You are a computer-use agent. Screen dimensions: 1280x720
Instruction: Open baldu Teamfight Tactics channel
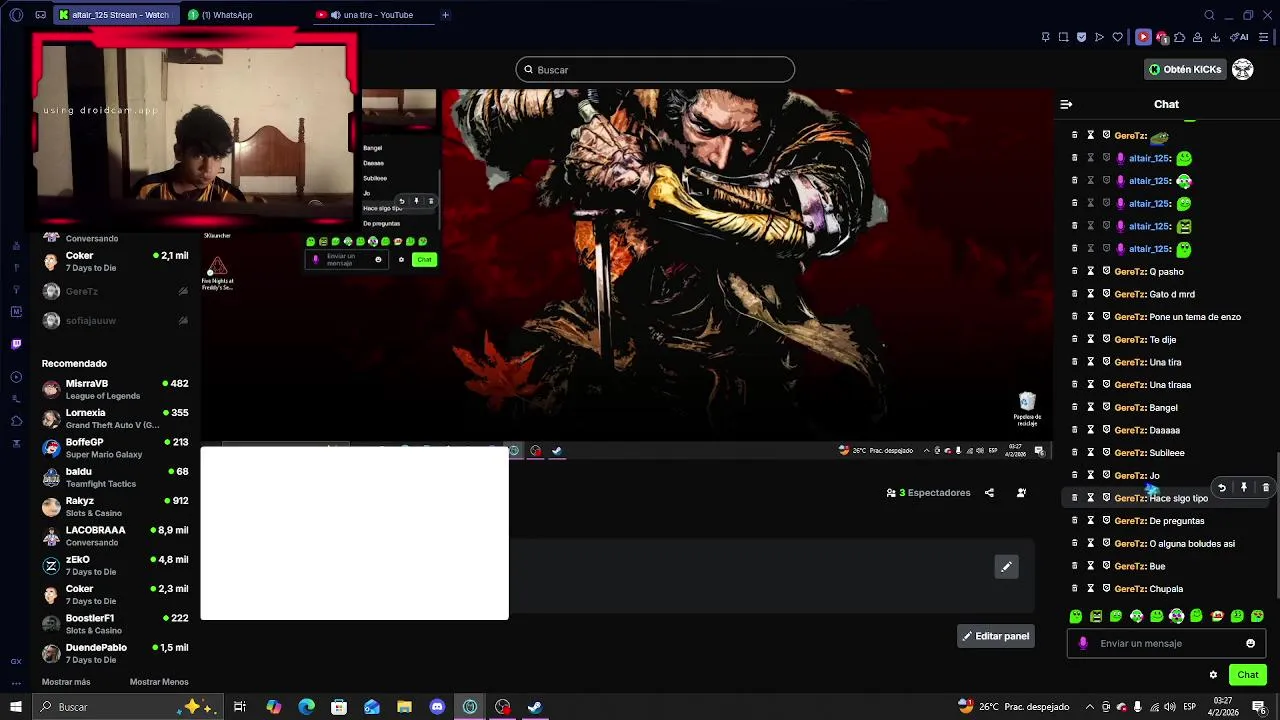point(115,477)
